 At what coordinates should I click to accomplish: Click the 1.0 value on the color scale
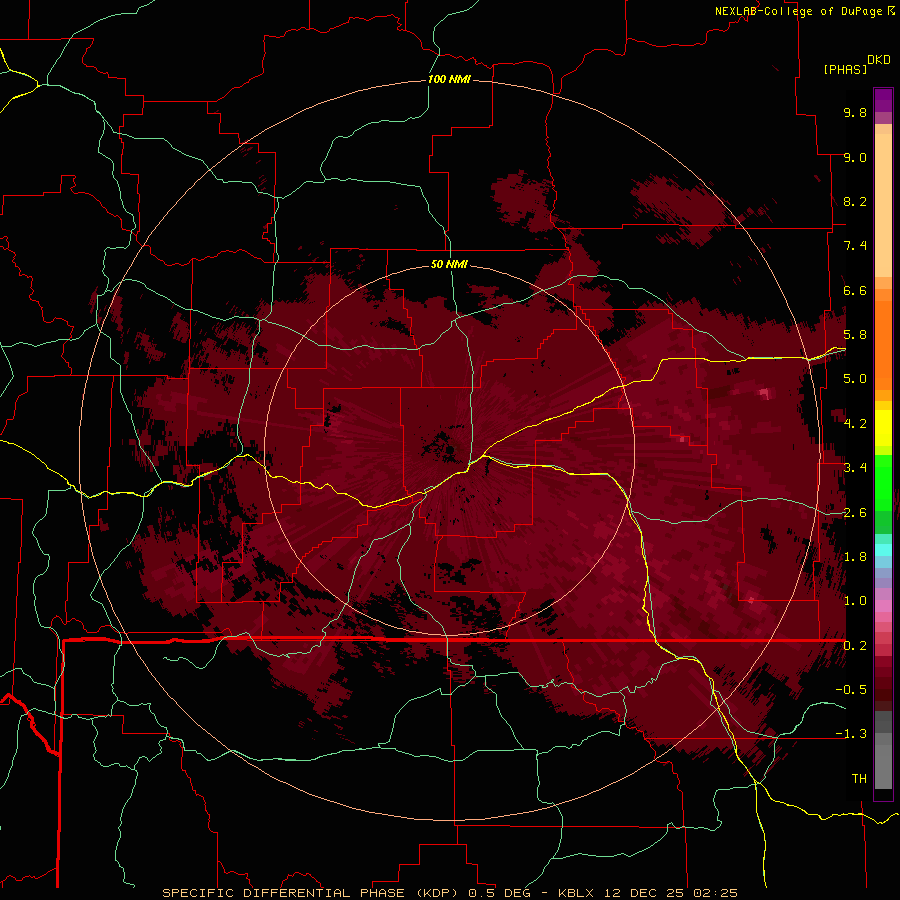pyautogui.click(x=855, y=601)
